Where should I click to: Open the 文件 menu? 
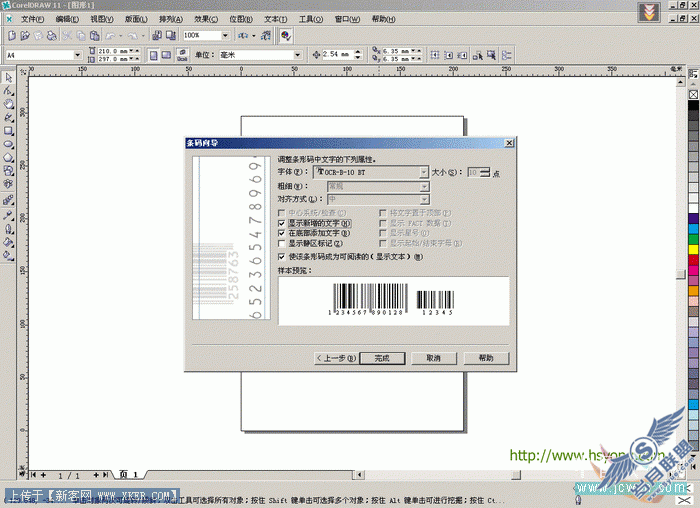tap(33, 19)
